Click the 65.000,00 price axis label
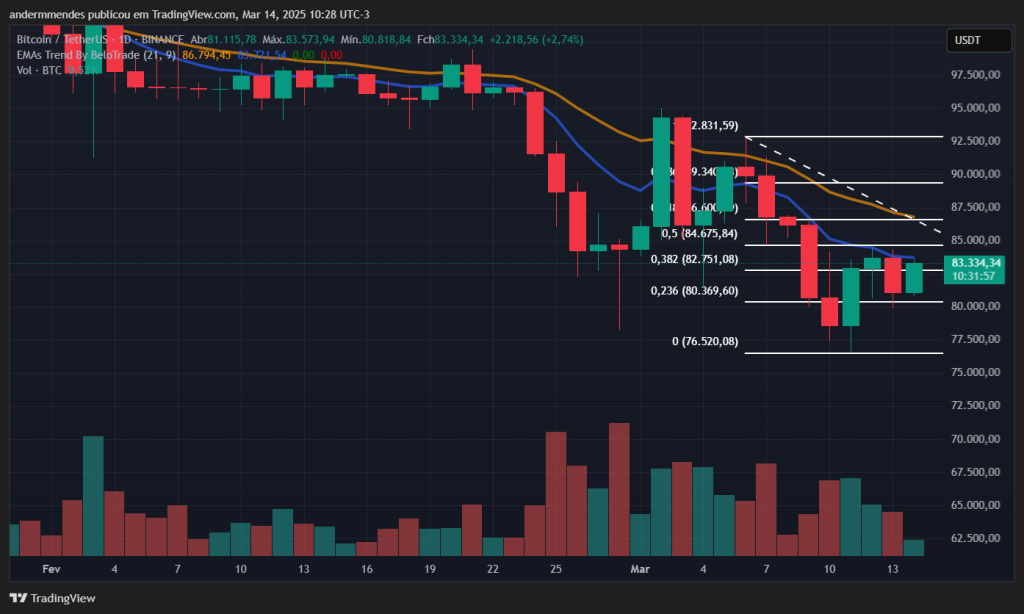This screenshot has width=1024, height=614. click(x=975, y=505)
